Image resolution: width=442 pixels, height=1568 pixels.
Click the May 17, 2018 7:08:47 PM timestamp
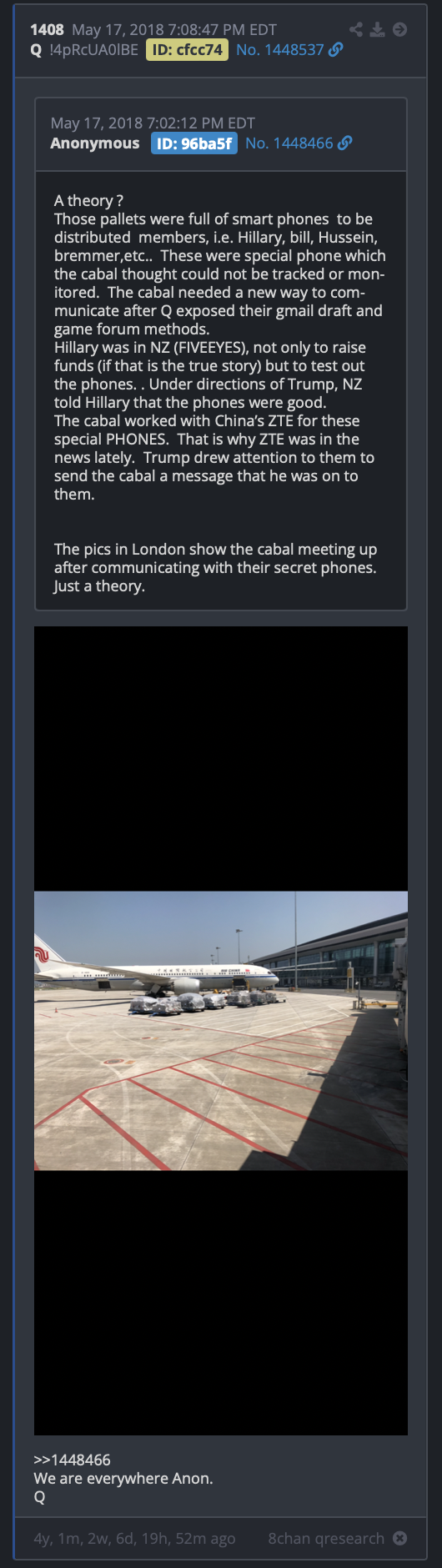174,30
